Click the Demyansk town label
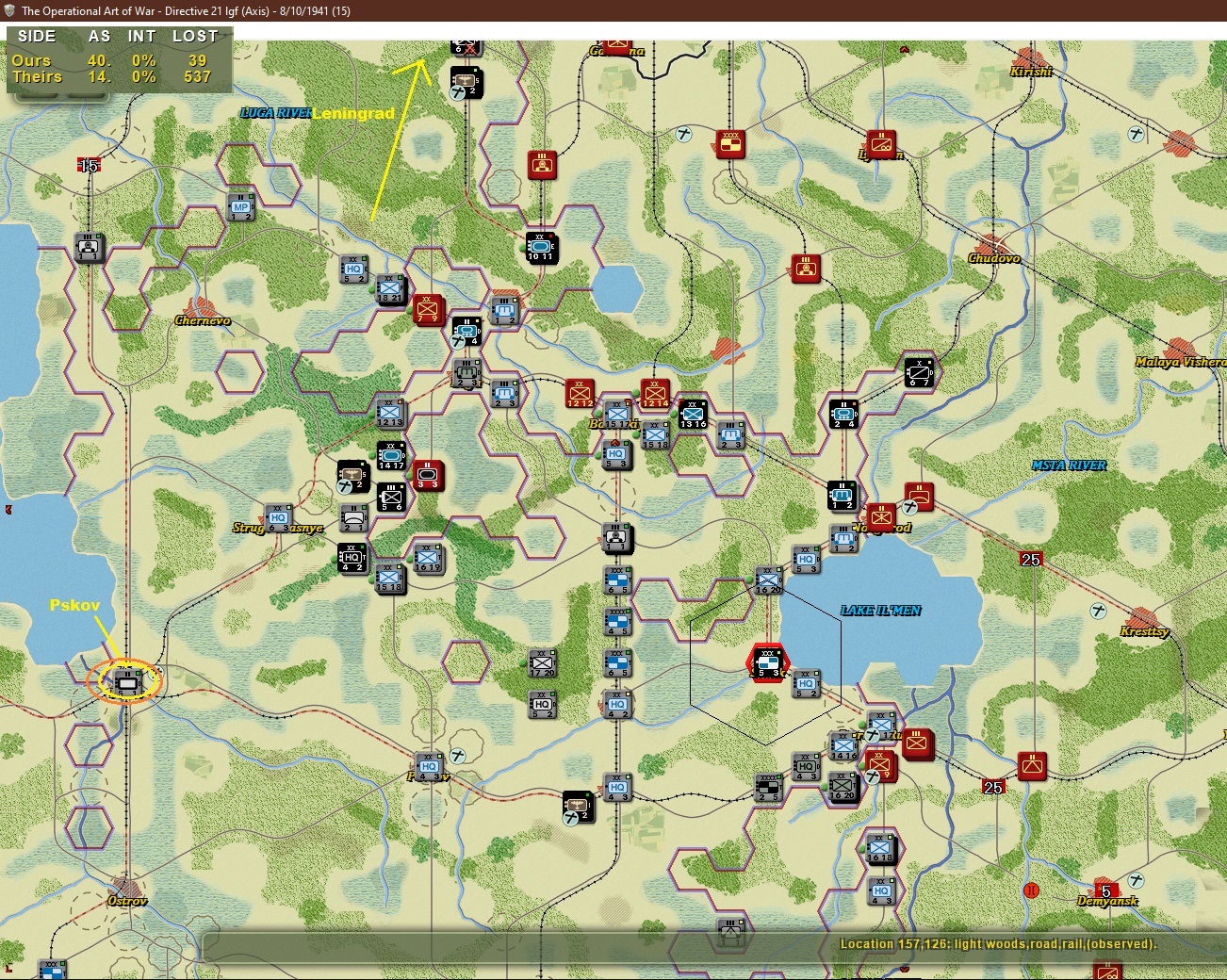Image resolution: width=1227 pixels, height=980 pixels. tap(1107, 901)
